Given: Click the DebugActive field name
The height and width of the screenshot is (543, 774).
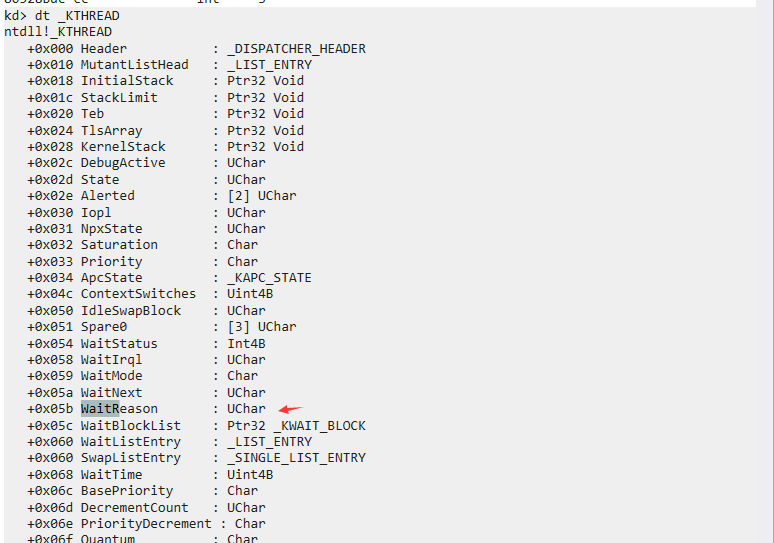Looking at the screenshot, I should point(123,163).
